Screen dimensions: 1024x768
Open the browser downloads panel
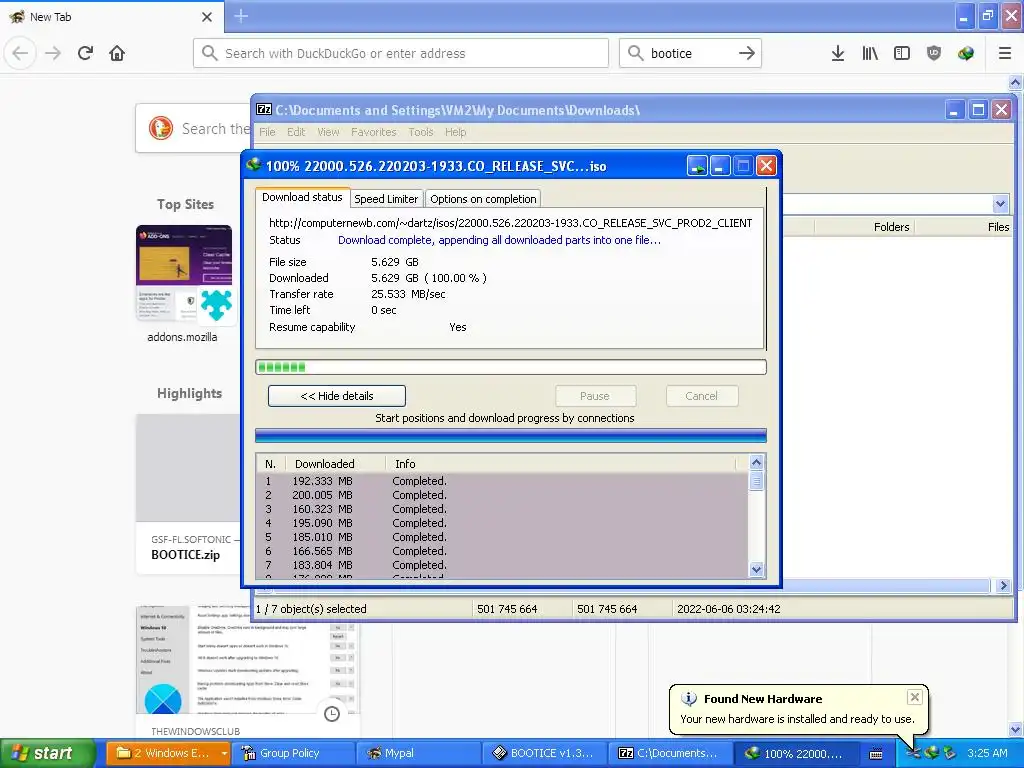click(x=838, y=54)
